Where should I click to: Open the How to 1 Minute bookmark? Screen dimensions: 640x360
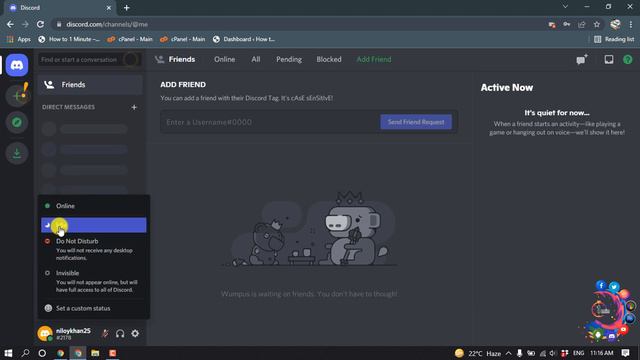click(x=69, y=39)
